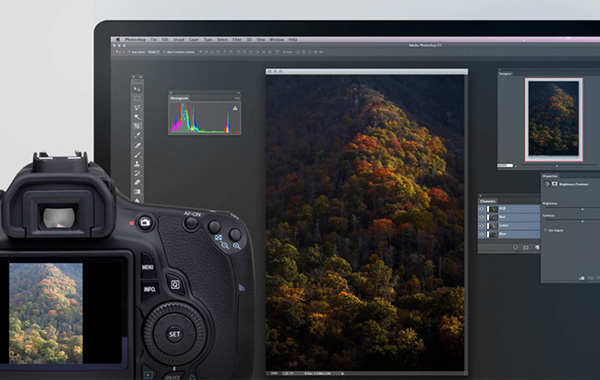Click the layer mask icon in Properties
The width and height of the screenshot is (600, 380).
tap(554, 184)
